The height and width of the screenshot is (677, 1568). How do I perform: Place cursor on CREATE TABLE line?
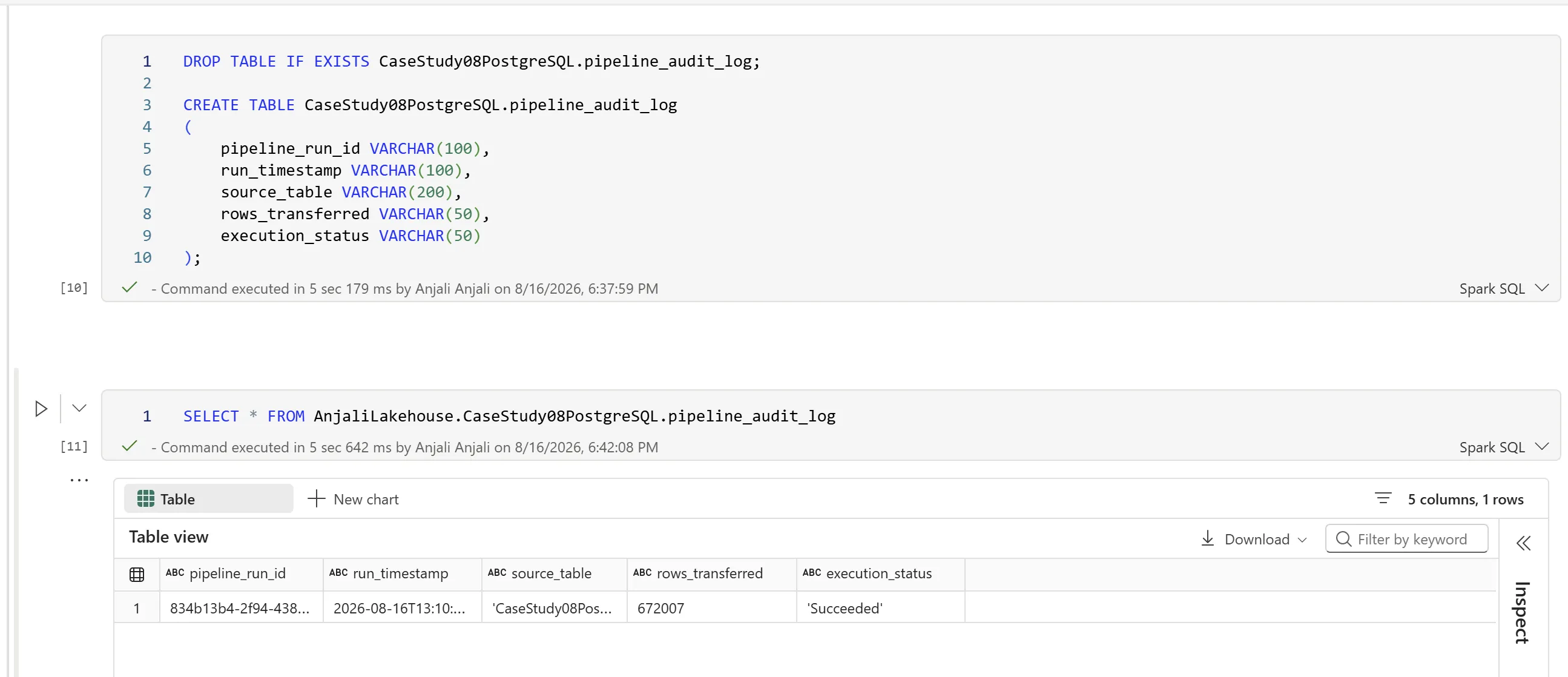pos(430,105)
